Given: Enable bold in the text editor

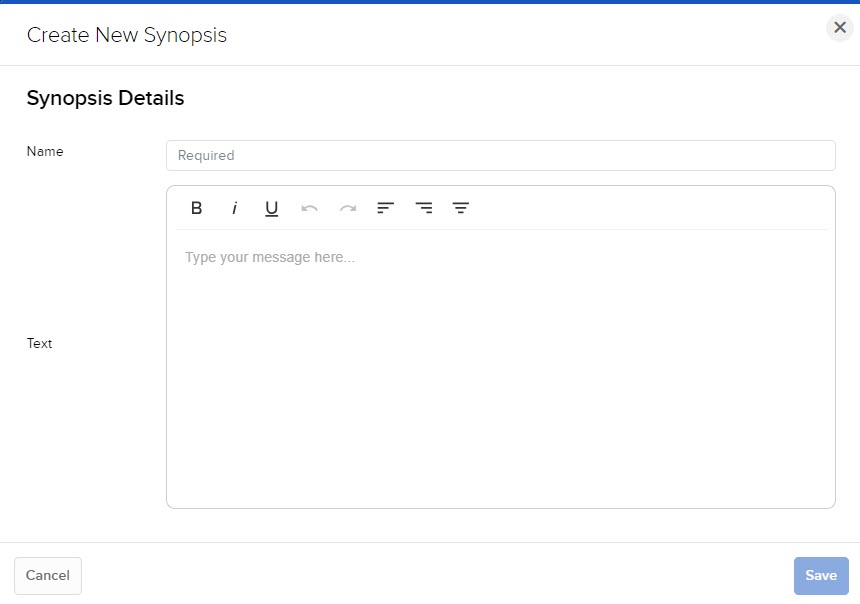Looking at the screenshot, I should coord(196,208).
